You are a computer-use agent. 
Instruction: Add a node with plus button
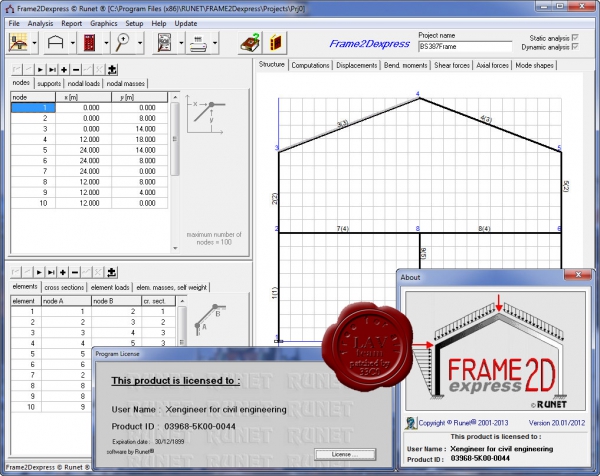tap(64, 70)
